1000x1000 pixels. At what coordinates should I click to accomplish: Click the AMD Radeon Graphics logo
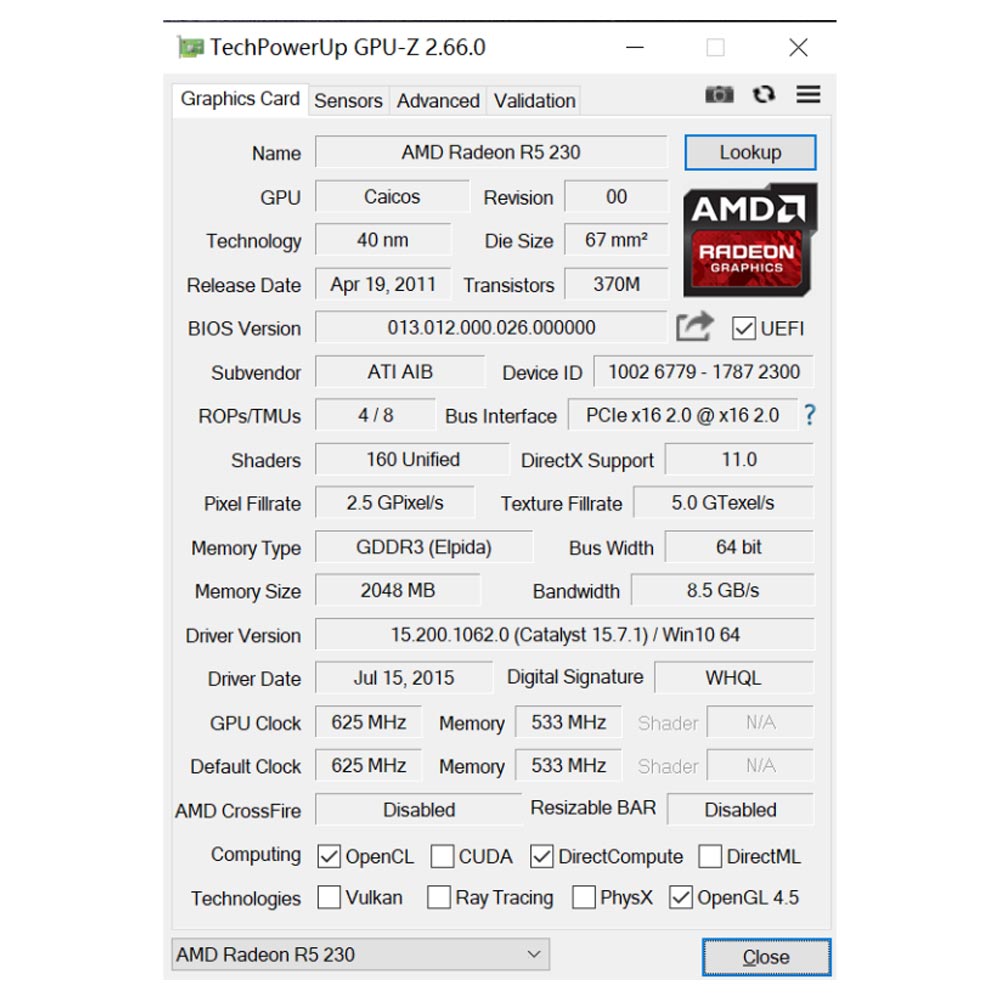click(x=750, y=240)
